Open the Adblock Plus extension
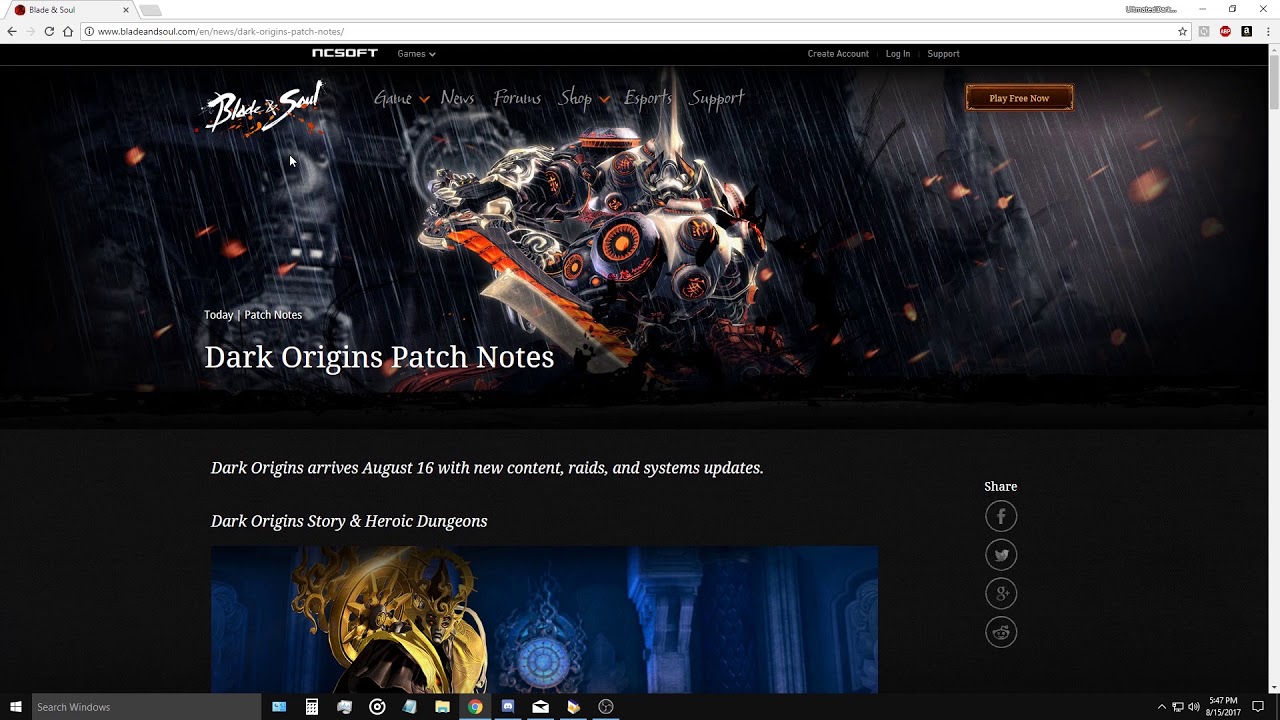The height and width of the screenshot is (720, 1280). pos(1225,31)
